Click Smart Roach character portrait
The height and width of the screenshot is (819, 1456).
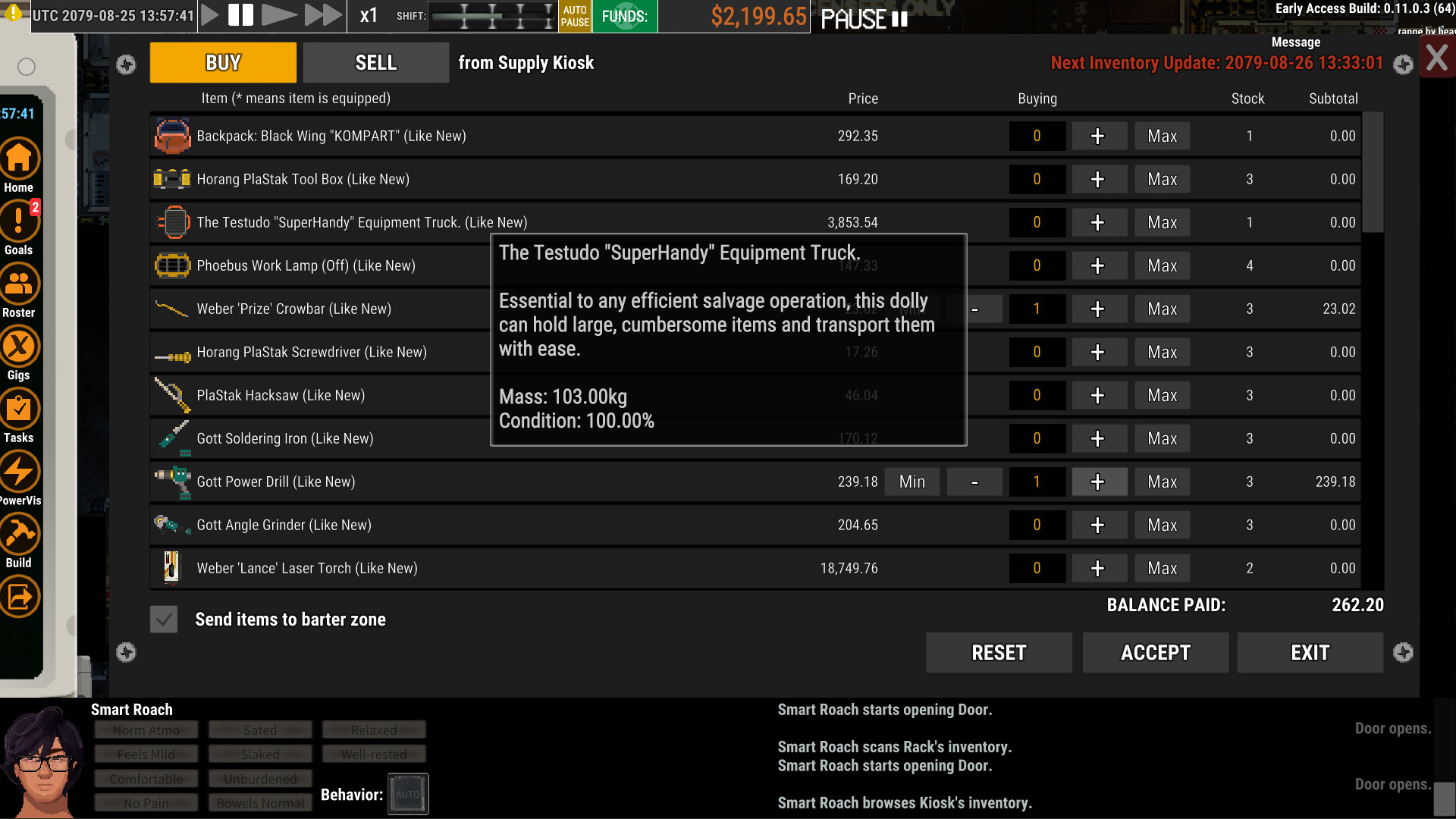pos(42,762)
